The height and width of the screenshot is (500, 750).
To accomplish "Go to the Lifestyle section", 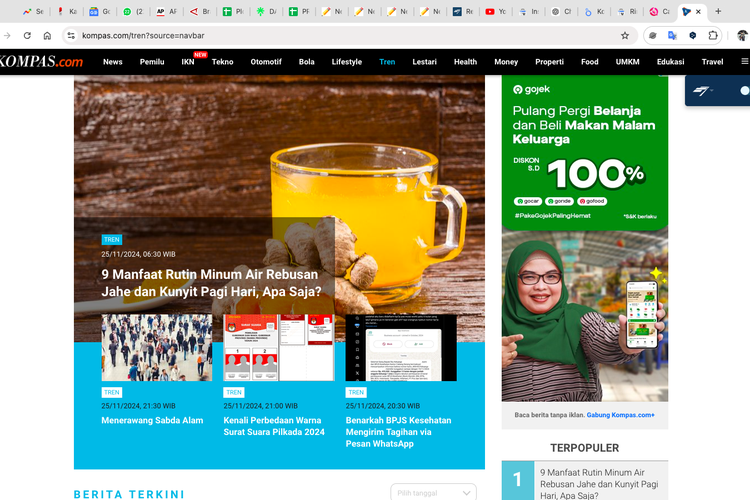I will pos(347,61).
